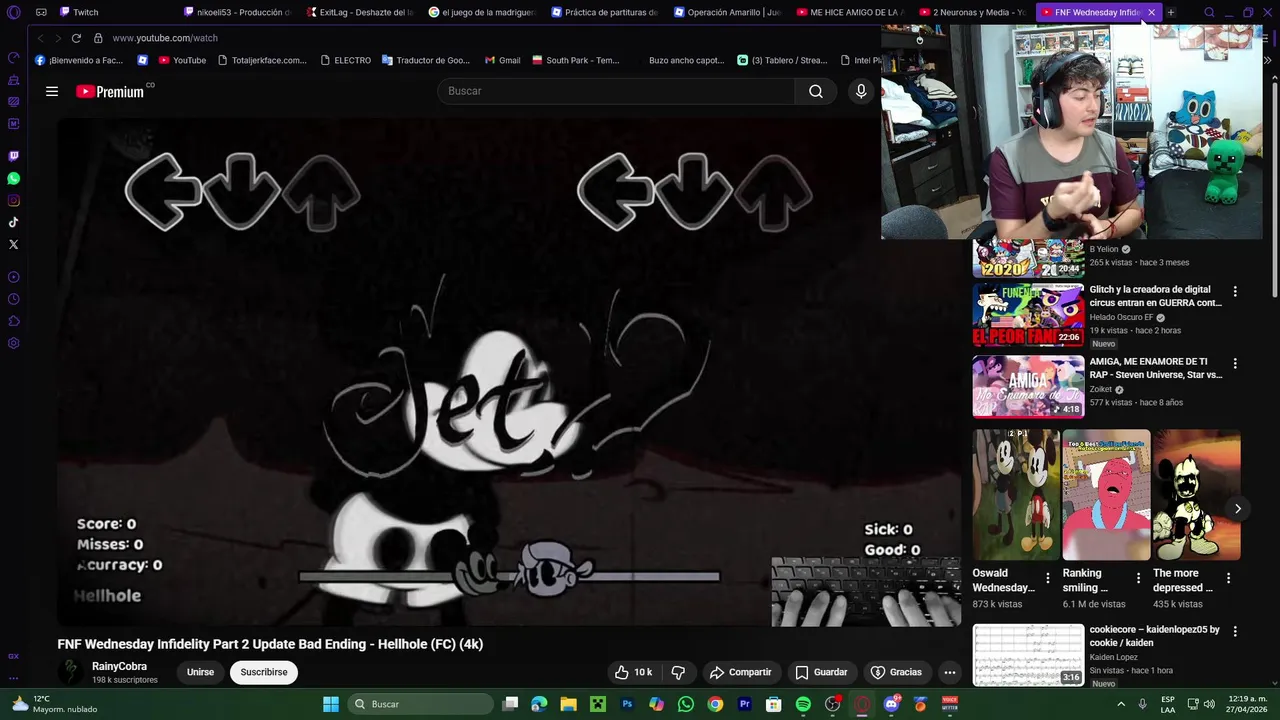This screenshot has width=1280, height=720.
Task: Click the www.youtube.com/watch address bar
Action: [165, 38]
